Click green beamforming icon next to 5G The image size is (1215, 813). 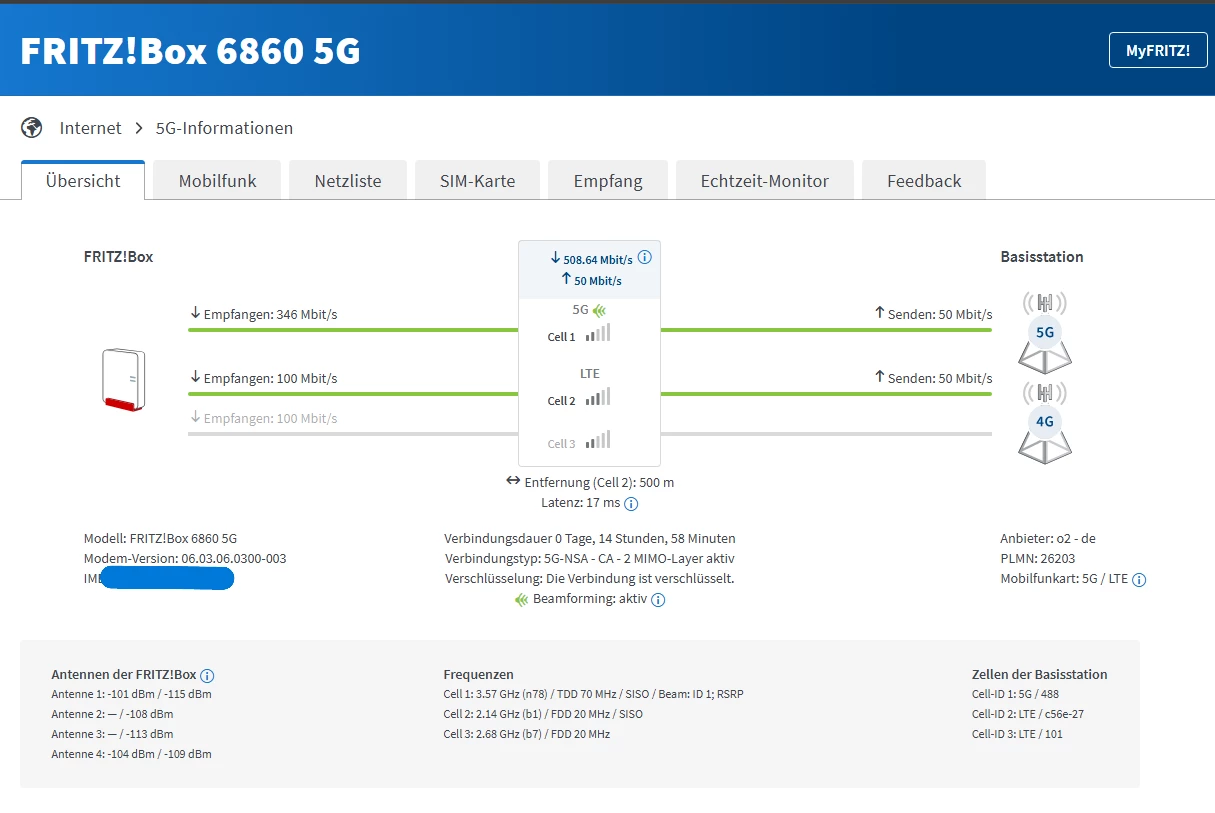600,311
